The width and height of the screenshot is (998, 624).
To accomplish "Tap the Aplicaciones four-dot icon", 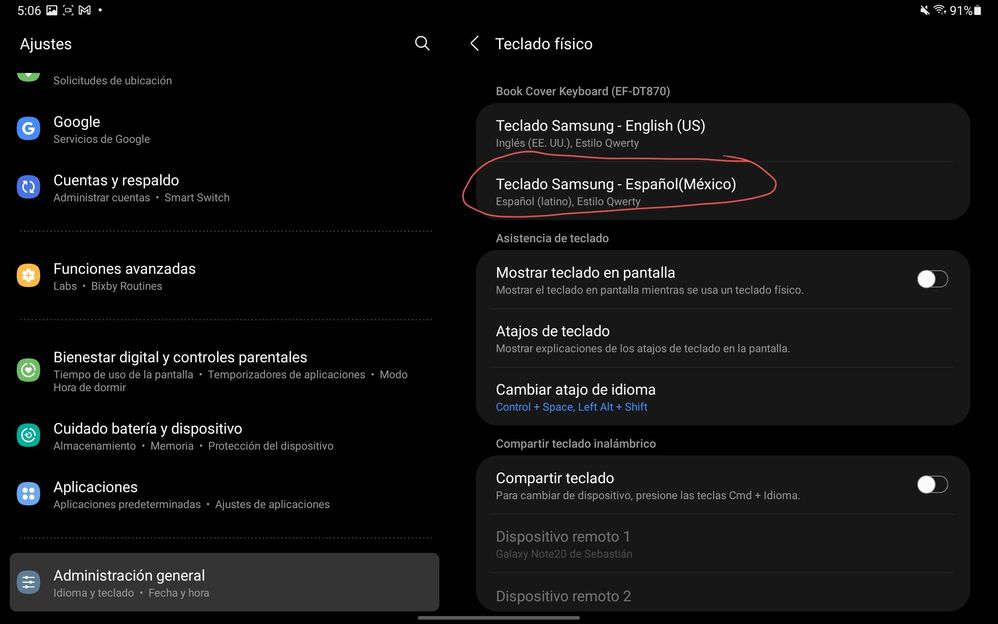I will pos(28,494).
